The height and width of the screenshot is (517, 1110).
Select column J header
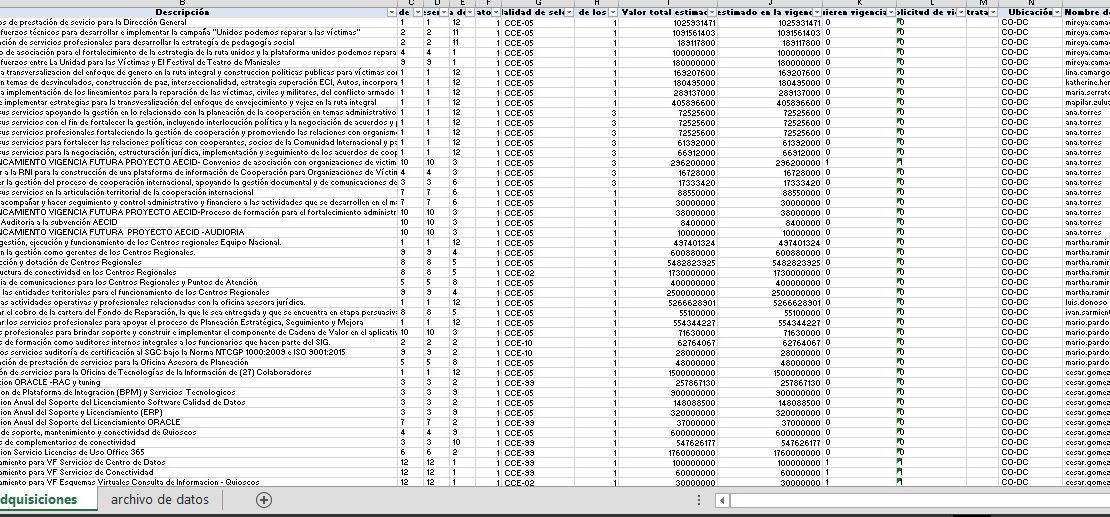point(770,4)
